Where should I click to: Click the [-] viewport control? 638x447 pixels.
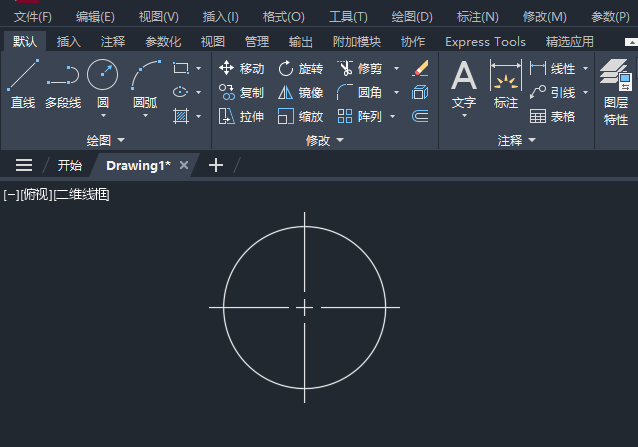[11, 195]
